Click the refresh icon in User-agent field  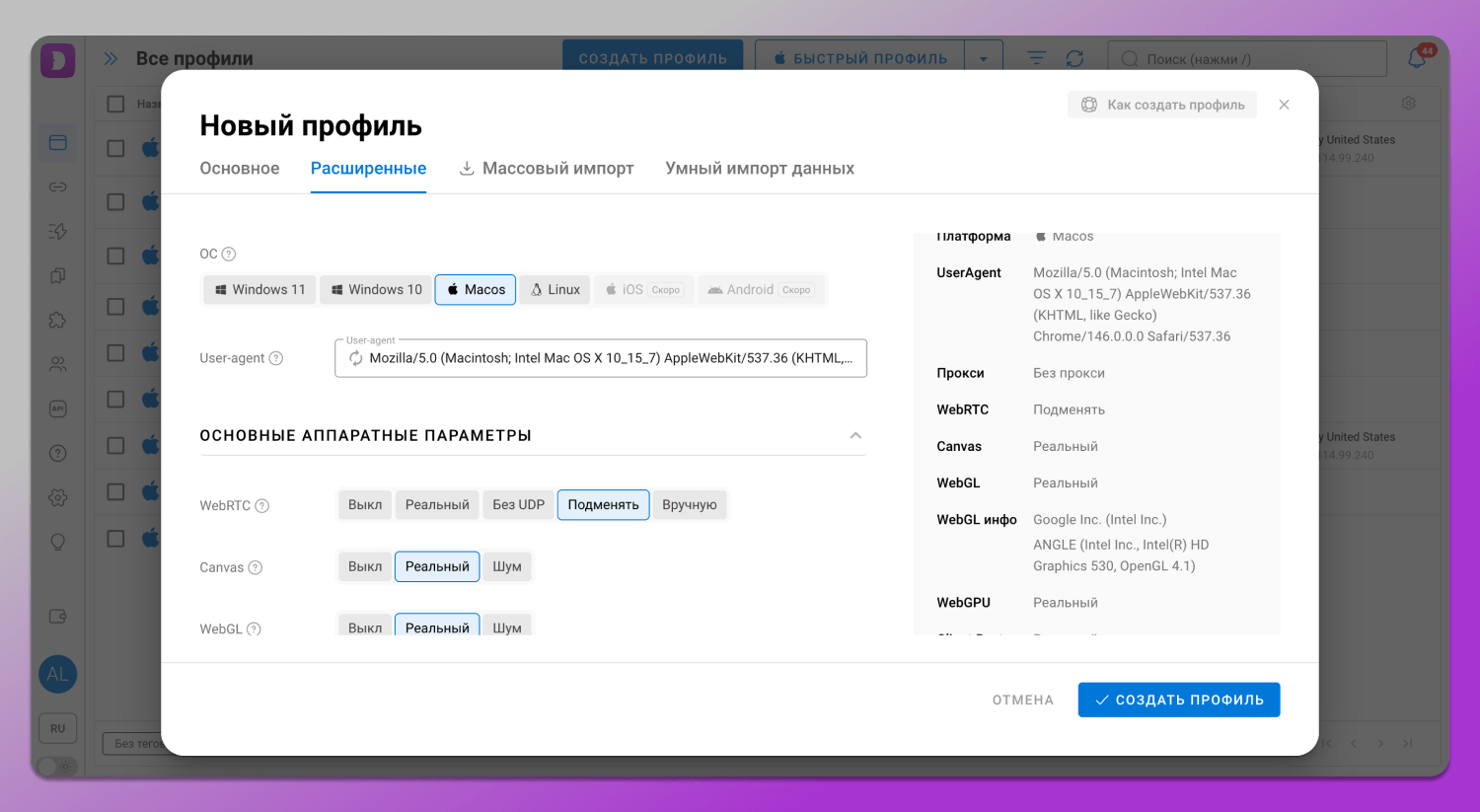pos(355,358)
